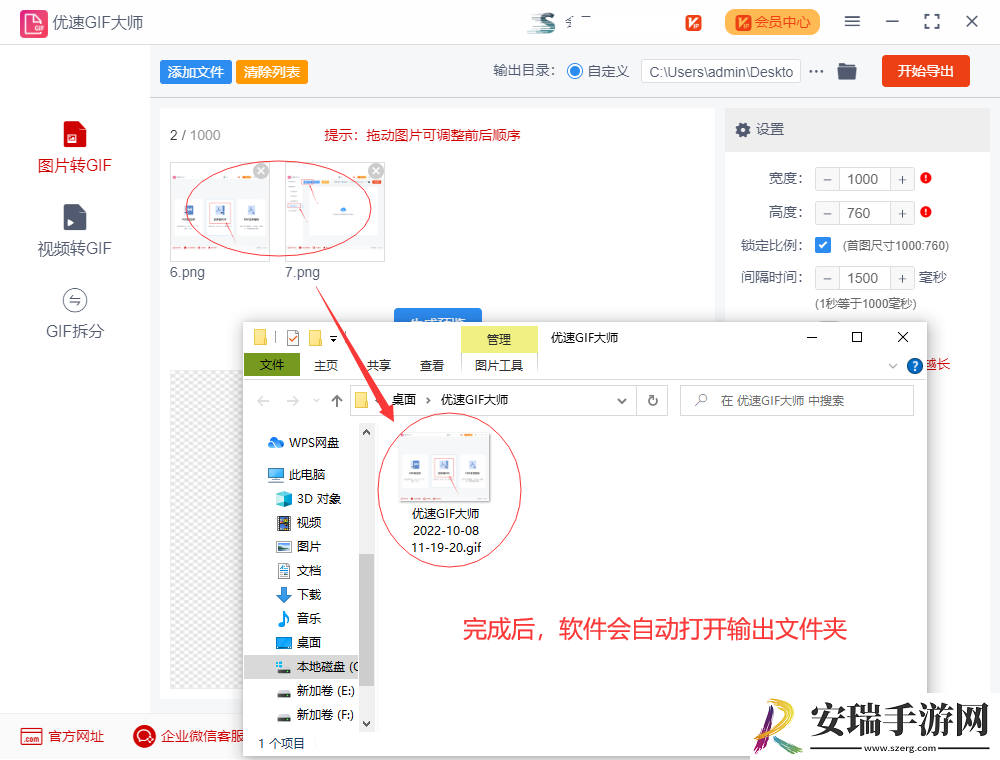Select the 6.png image thumbnail
This screenshot has height=760, width=1000.
219,212
